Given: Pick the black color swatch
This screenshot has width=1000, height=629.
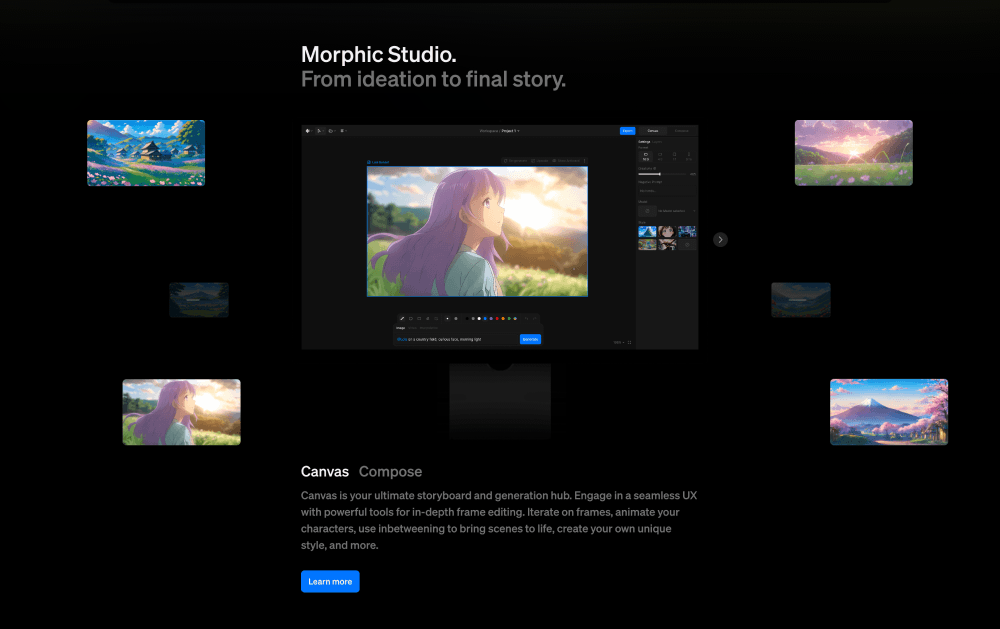Looking at the screenshot, I should coord(467,318).
